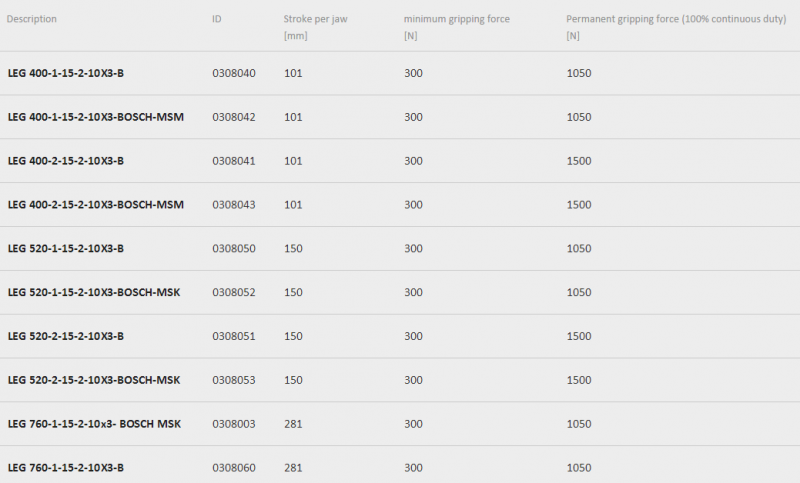Select the LEG 520-2-15-2-10X3-B description

point(66,336)
